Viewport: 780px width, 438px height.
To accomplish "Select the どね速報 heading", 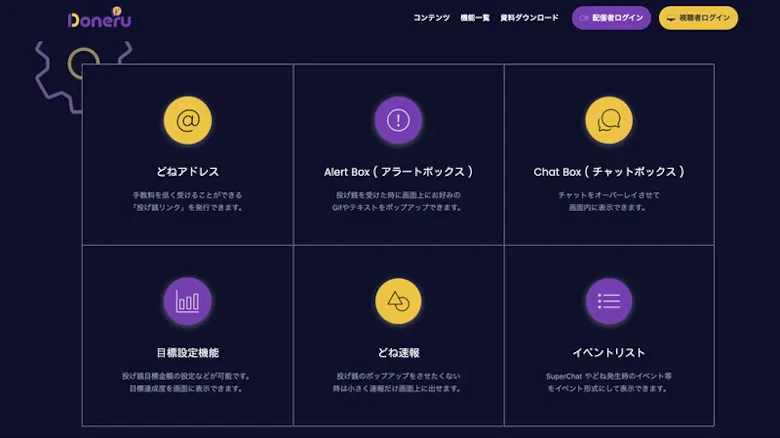I will 398,352.
